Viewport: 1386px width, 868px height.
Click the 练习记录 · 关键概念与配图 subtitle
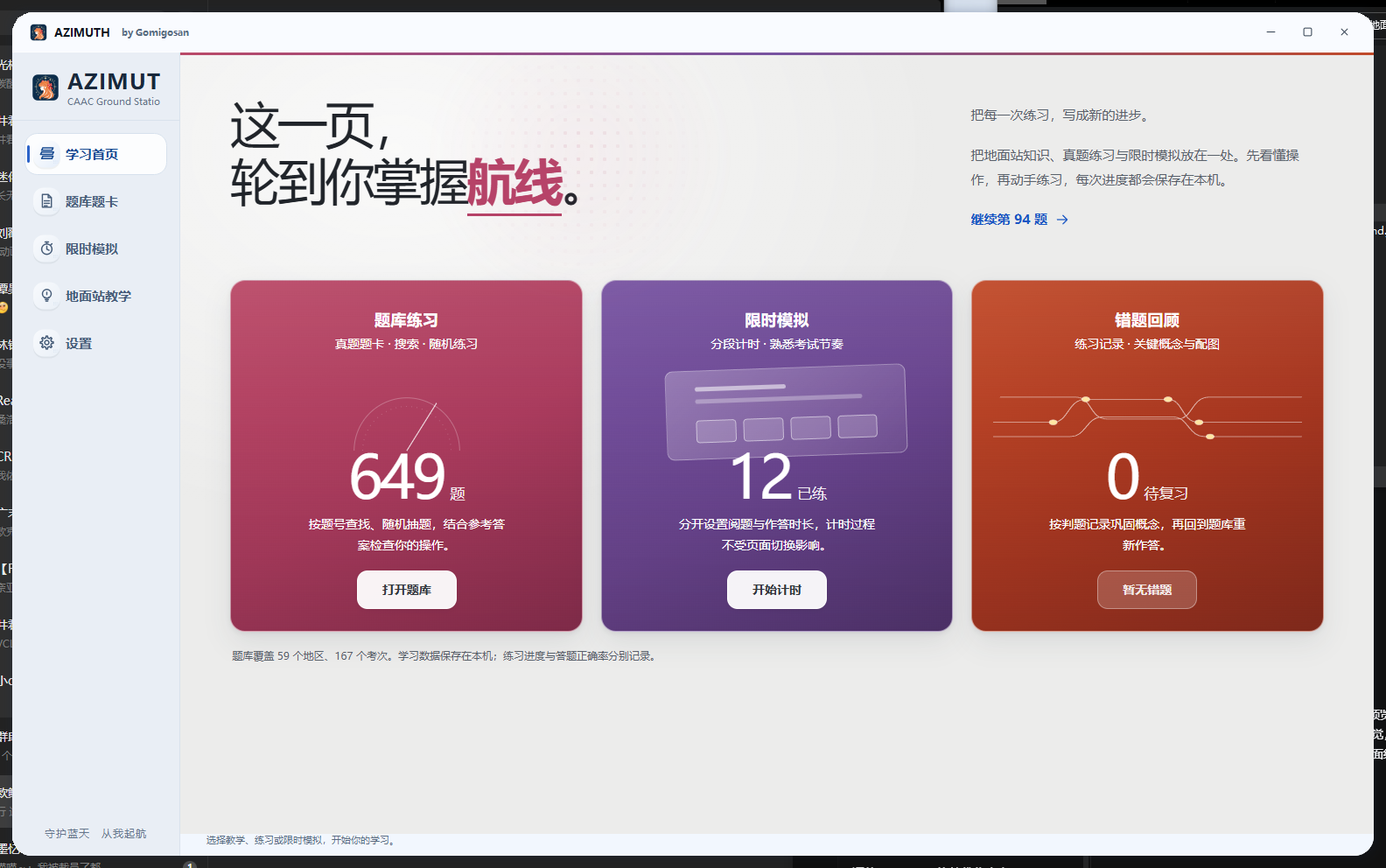coord(1147,344)
